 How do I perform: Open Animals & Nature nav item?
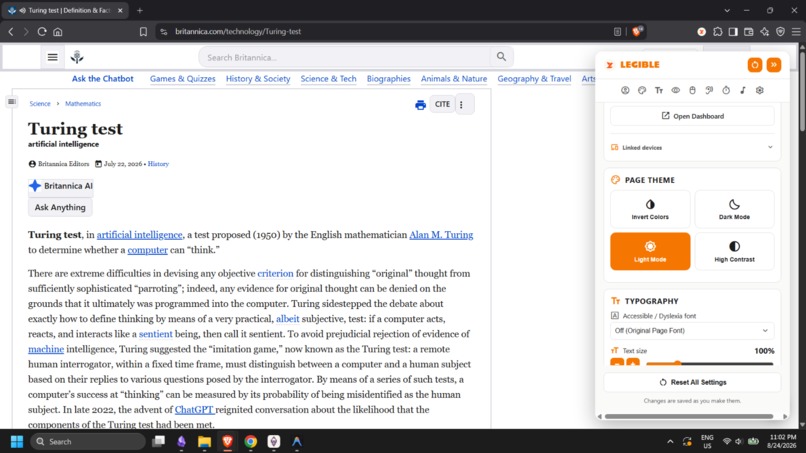click(x=454, y=79)
